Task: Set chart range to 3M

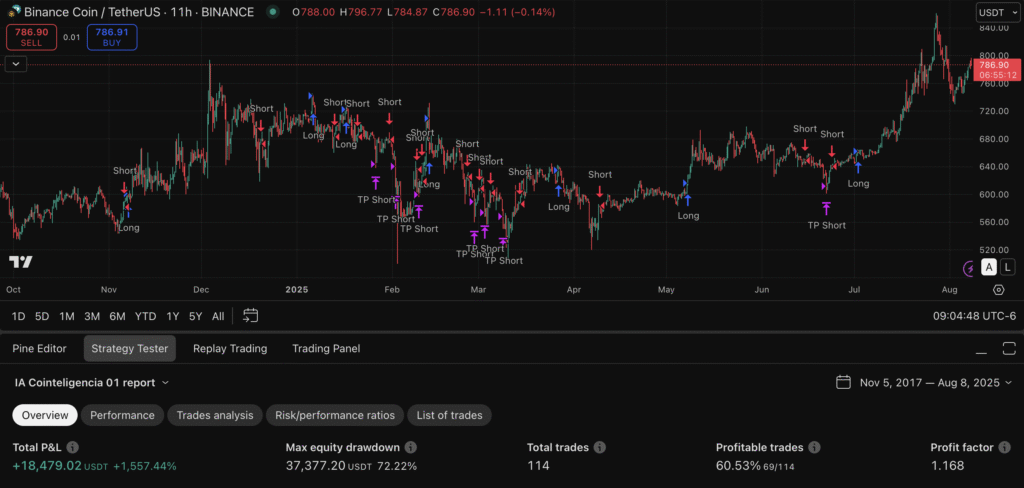Action: point(92,316)
